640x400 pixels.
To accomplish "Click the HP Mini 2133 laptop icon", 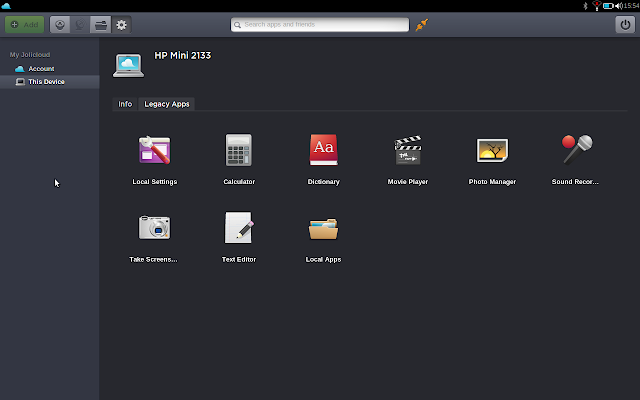I will tap(128, 65).
